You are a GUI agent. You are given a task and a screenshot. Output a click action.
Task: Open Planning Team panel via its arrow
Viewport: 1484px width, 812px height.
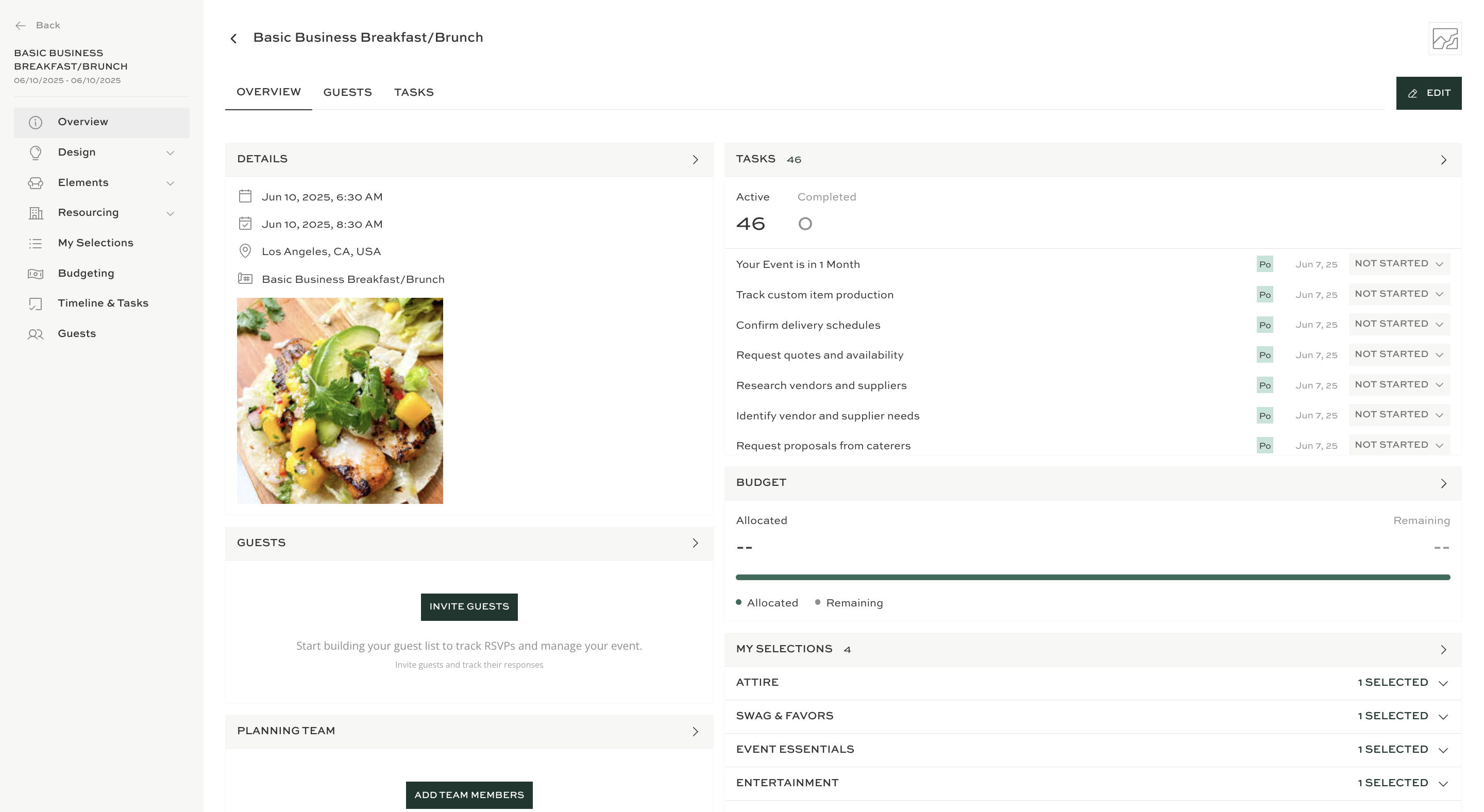point(695,732)
